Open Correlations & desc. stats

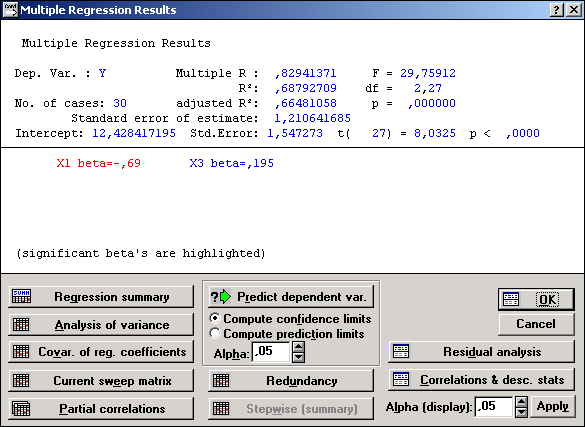pos(481,380)
